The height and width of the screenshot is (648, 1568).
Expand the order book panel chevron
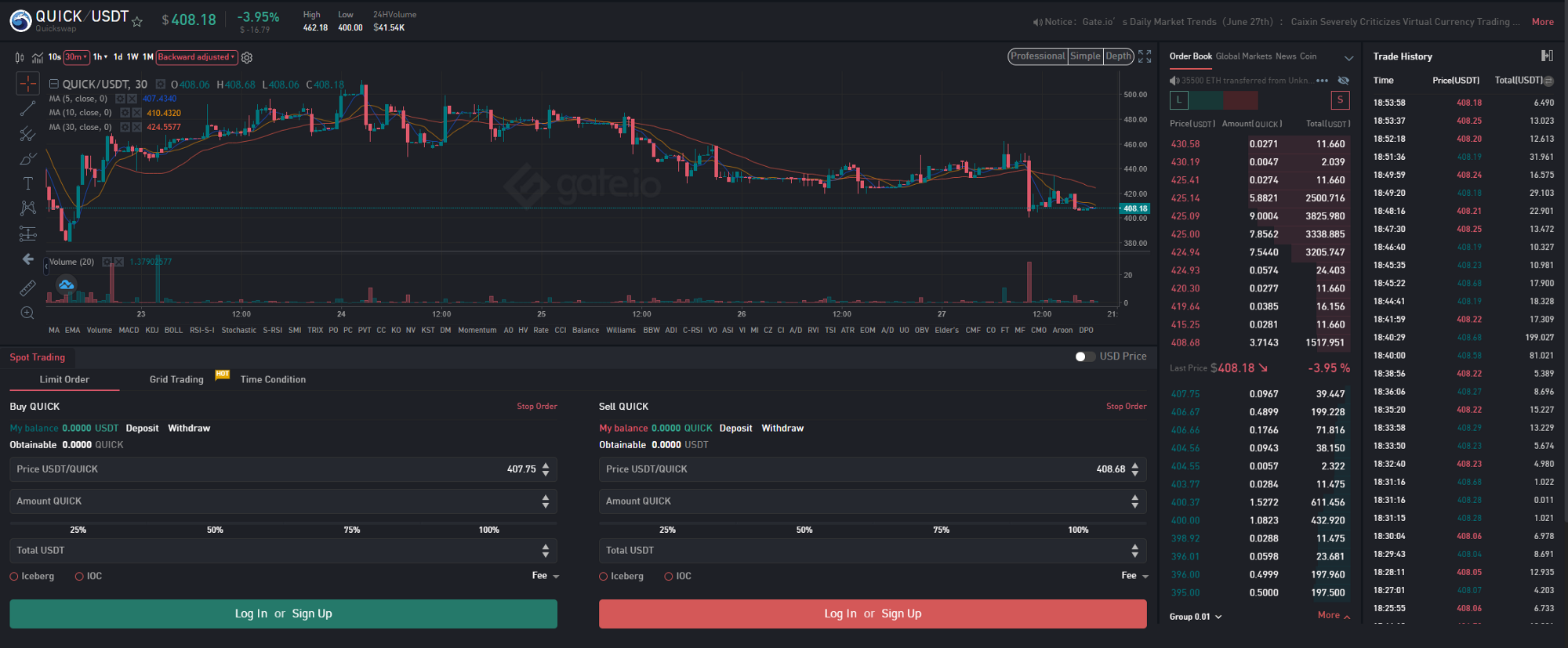(1348, 58)
